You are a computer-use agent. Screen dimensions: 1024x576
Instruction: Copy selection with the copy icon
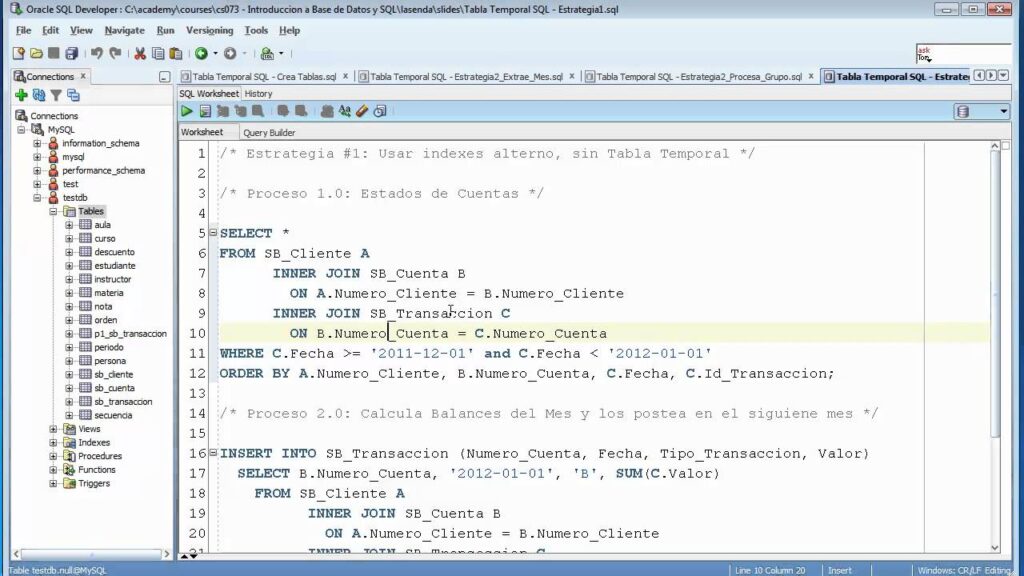click(x=157, y=54)
